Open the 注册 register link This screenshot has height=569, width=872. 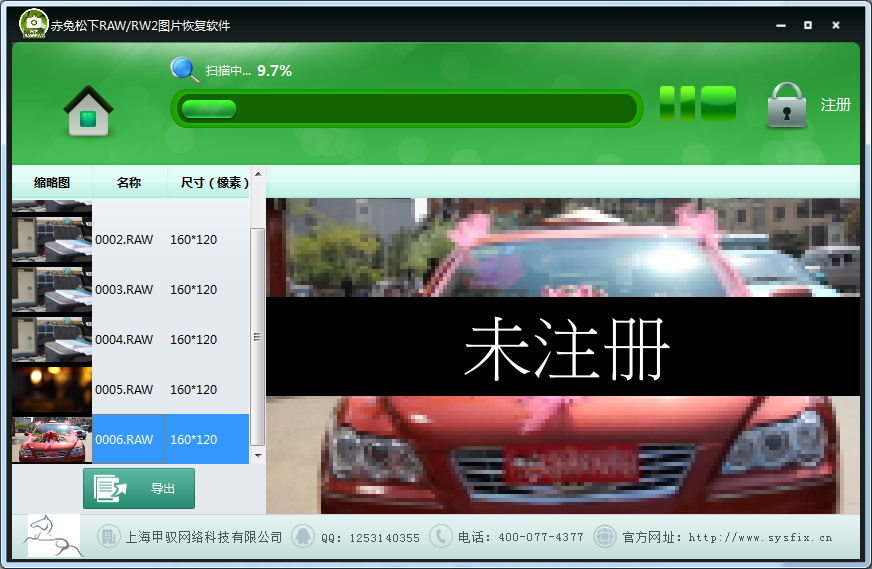coord(835,105)
